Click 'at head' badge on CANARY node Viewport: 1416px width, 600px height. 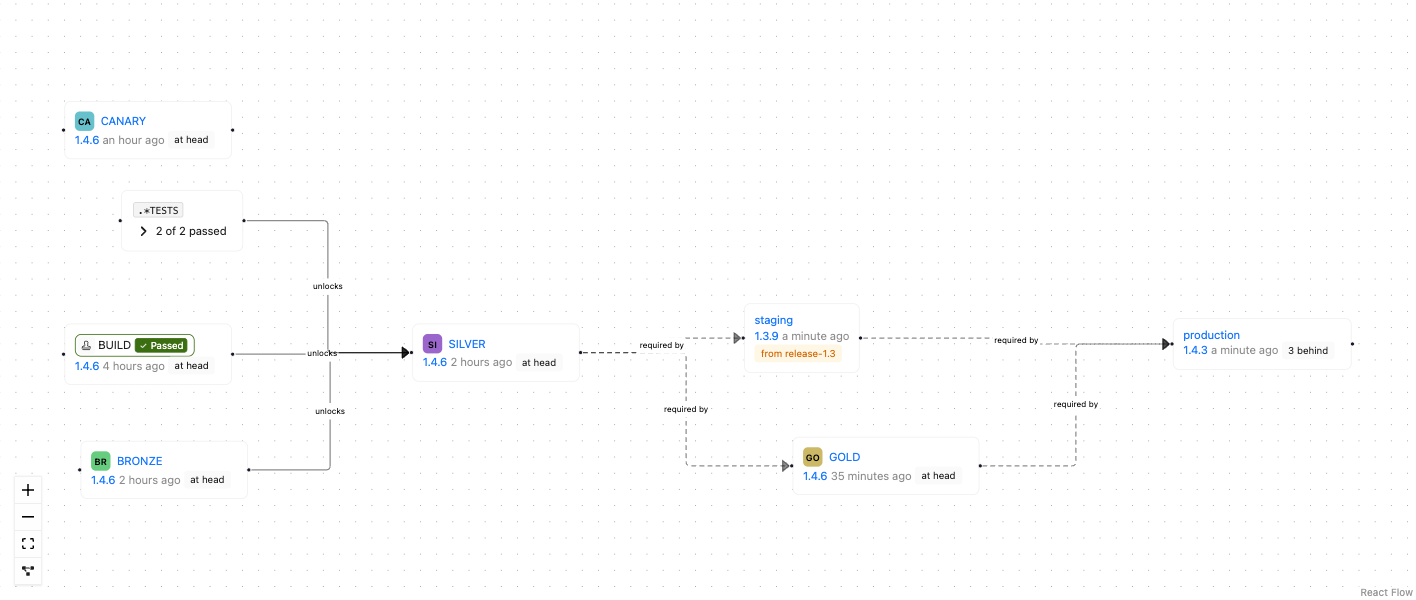click(x=191, y=140)
